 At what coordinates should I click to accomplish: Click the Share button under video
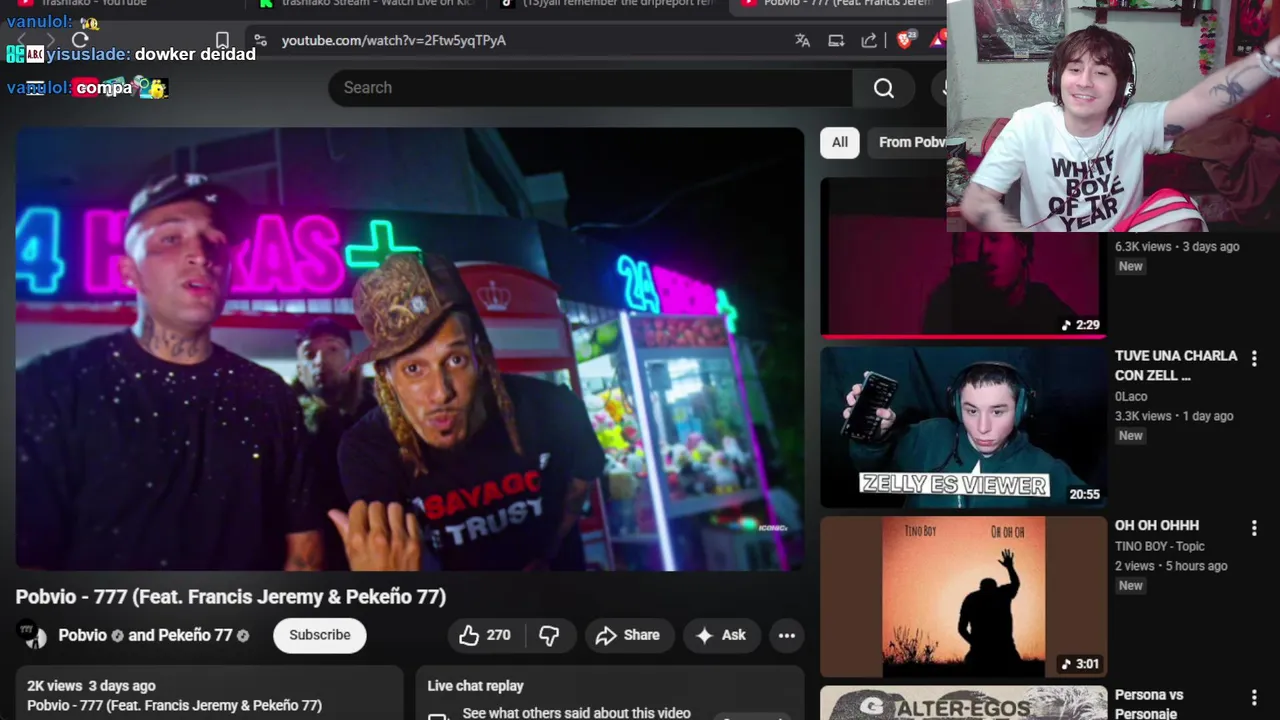click(x=628, y=635)
